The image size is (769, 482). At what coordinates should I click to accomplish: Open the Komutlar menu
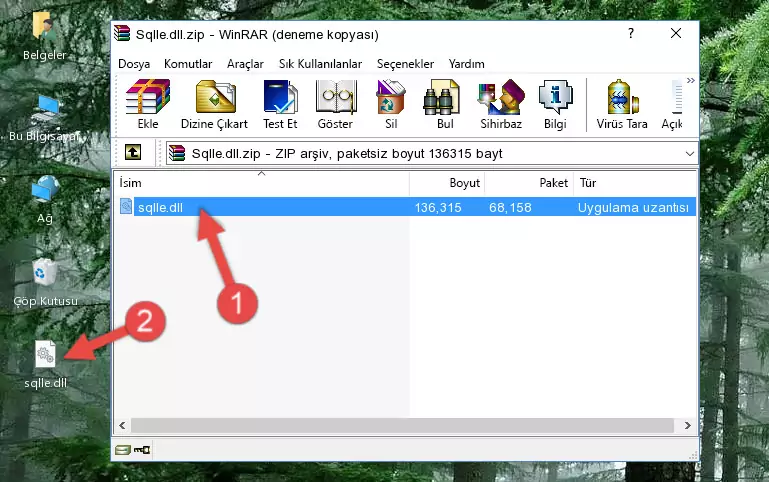click(188, 64)
